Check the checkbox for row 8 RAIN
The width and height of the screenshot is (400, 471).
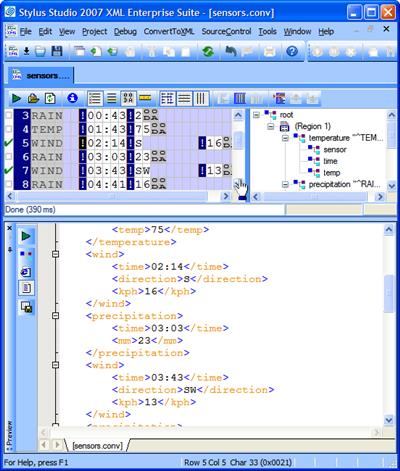tap(9, 184)
